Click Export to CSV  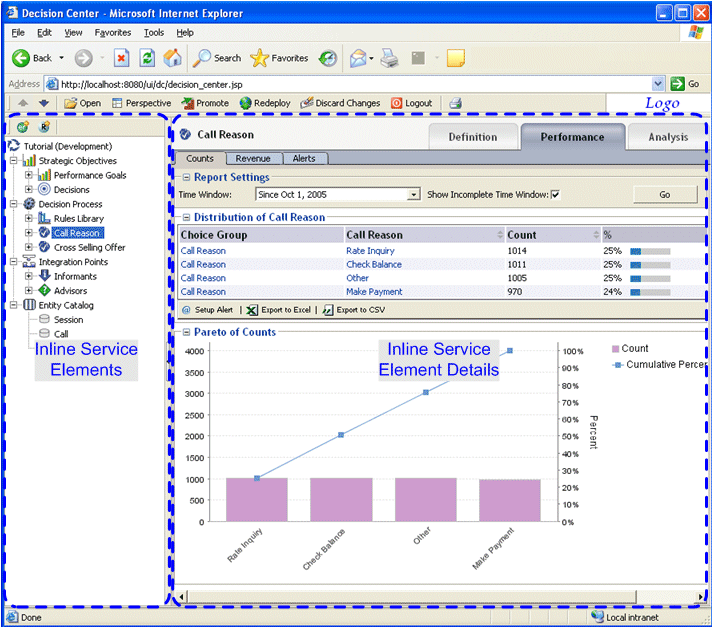coord(353,310)
